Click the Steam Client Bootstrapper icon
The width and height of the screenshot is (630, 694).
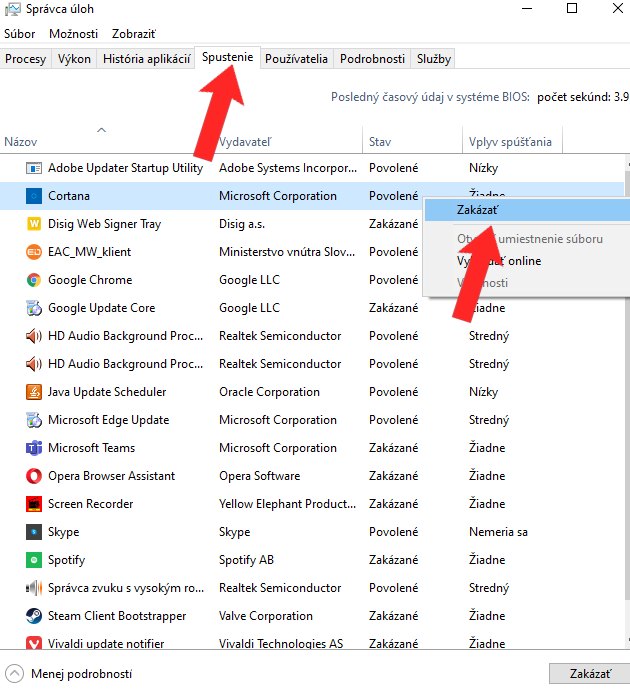(34, 616)
